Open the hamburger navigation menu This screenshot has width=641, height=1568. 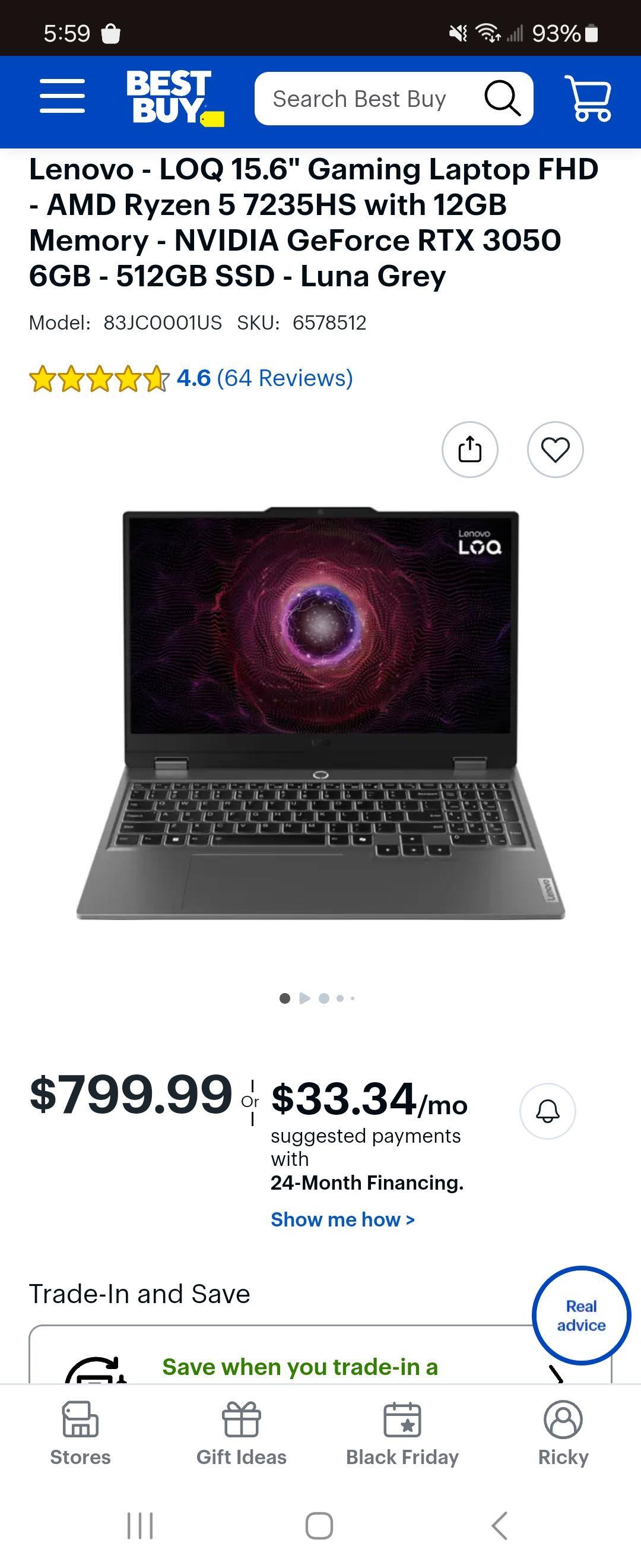[x=62, y=96]
